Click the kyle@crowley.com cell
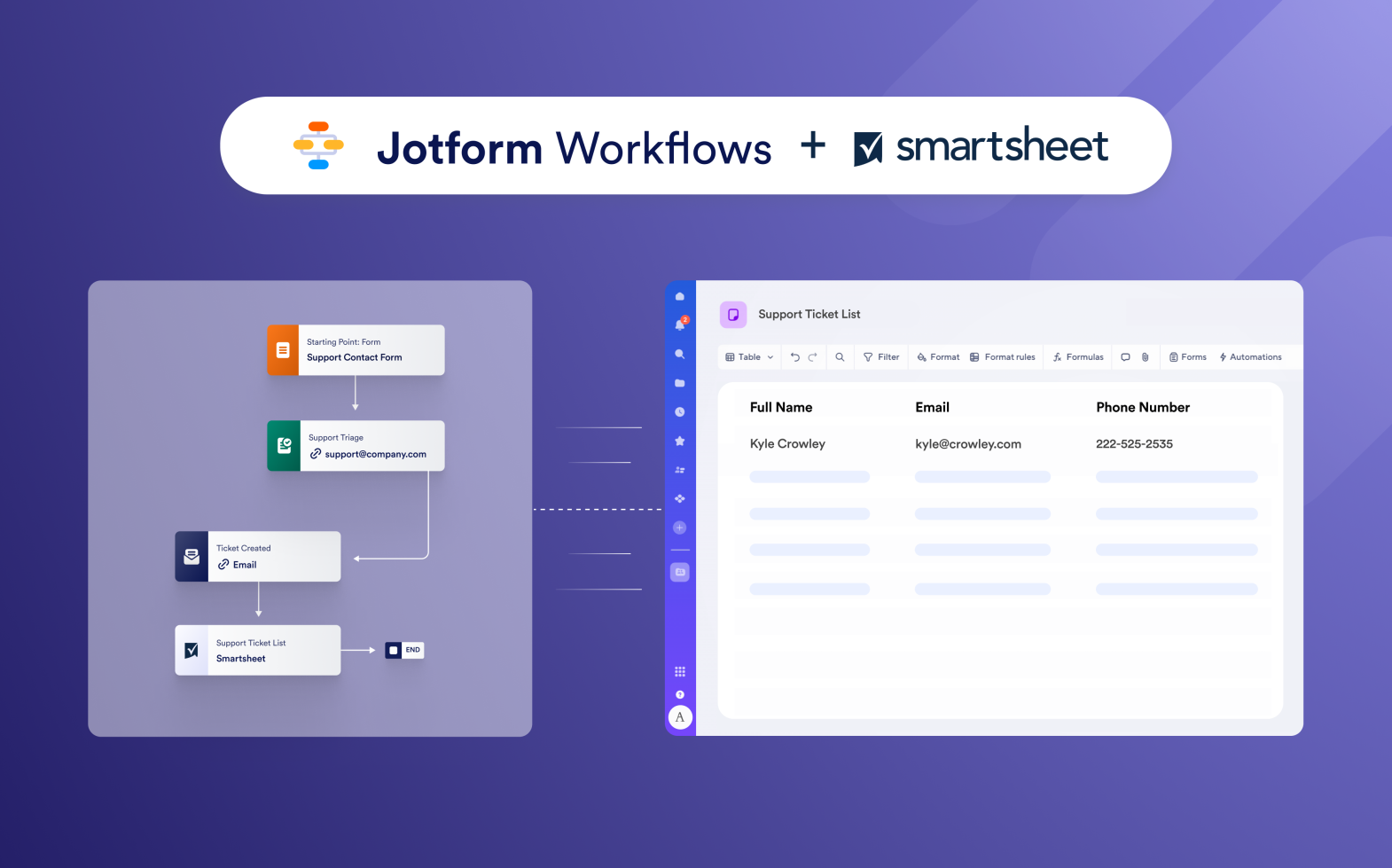 tap(968, 444)
